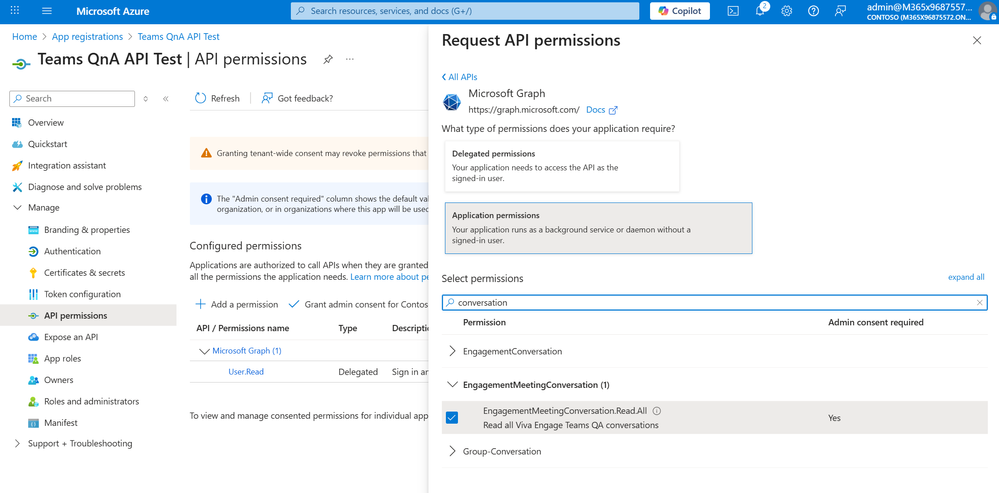Image resolution: width=999 pixels, height=493 pixels.
Task: Launch Cloud Shell from the top bar
Action: click(x=733, y=11)
